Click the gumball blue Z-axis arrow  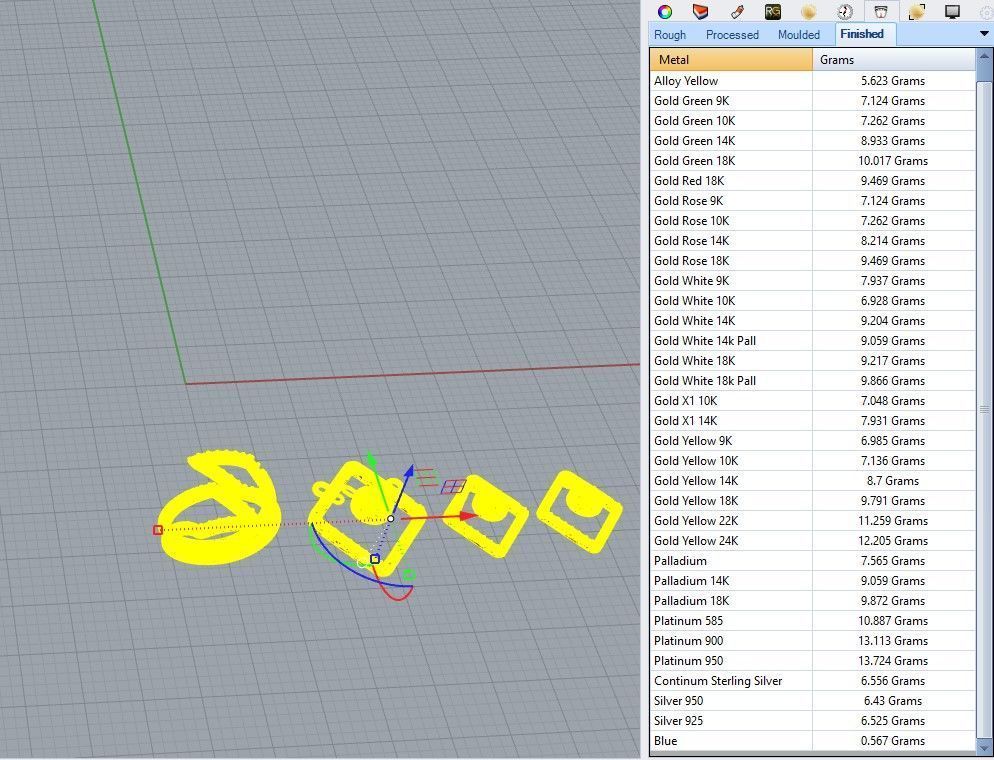click(410, 472)
